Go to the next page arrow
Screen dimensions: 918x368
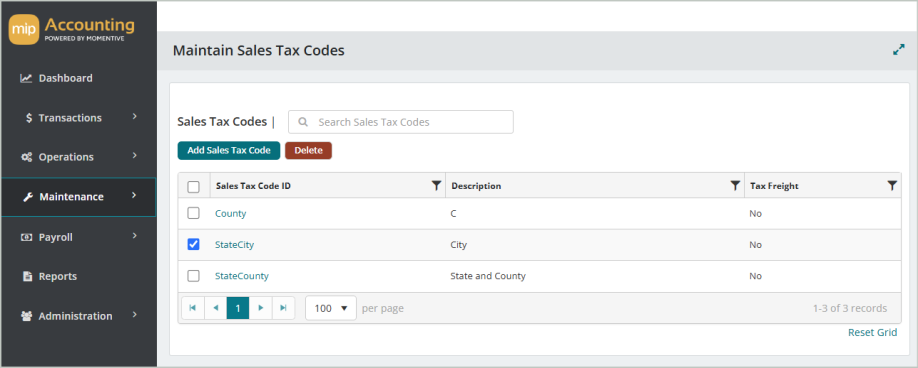pyautogui.click(x=261, y=308)
